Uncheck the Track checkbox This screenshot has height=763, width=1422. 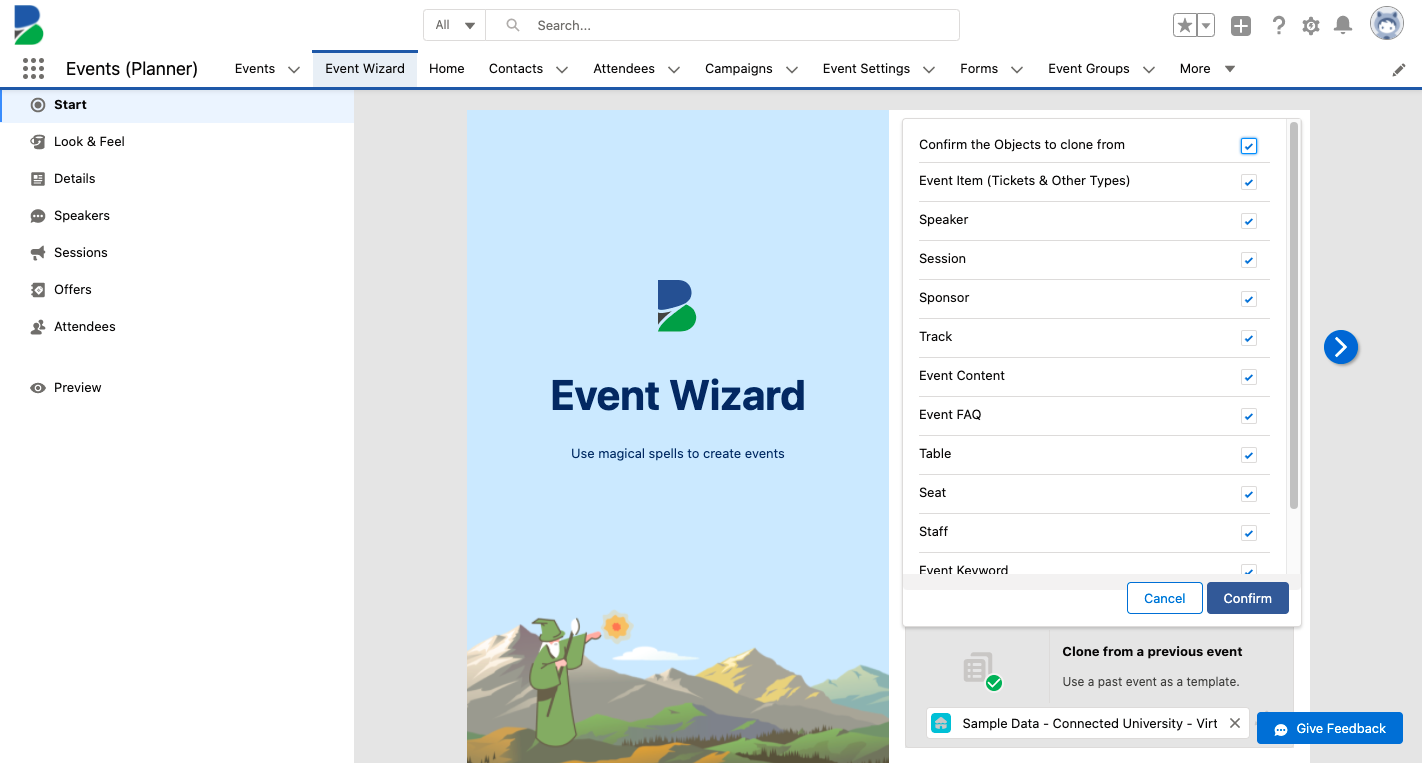(1249, 338)
